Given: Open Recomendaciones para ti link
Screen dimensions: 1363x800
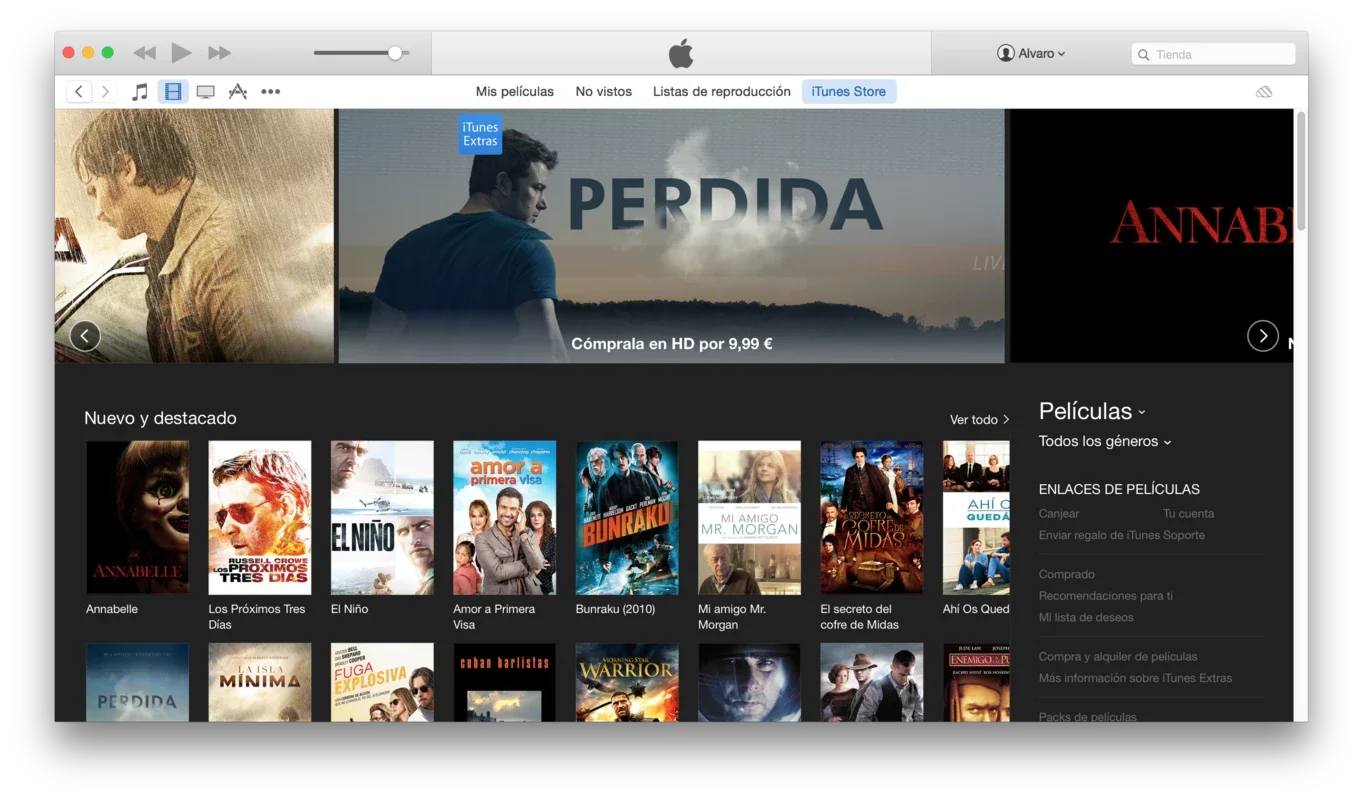Looking at the screenshot, I should click(1106, 596).
